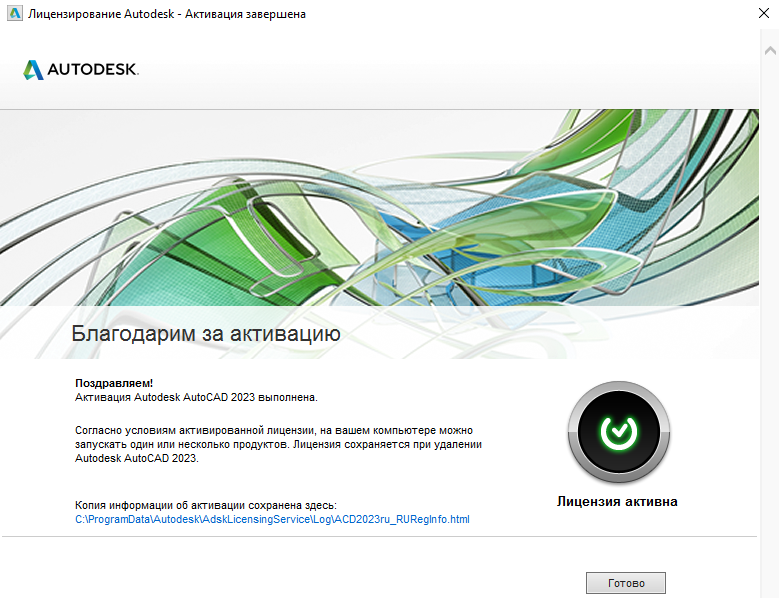The height and width of the screenshot is (598, 779).
Task: Click the 'Поздравляем!' text
Action: 114,383
